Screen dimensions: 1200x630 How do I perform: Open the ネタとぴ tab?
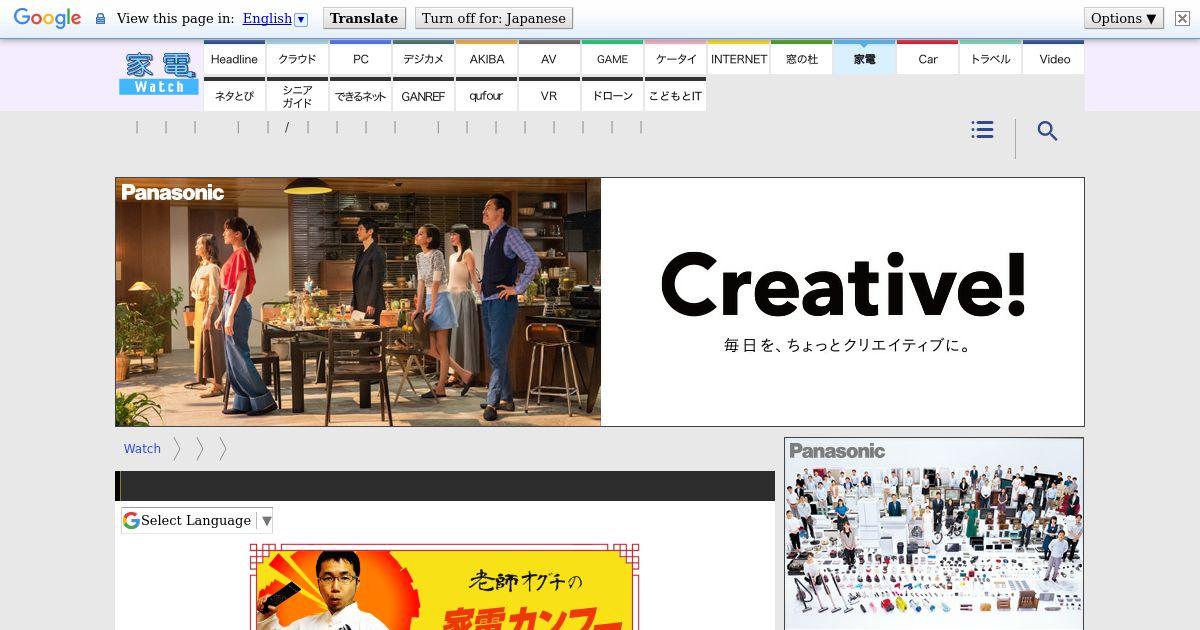click(234, 95)
